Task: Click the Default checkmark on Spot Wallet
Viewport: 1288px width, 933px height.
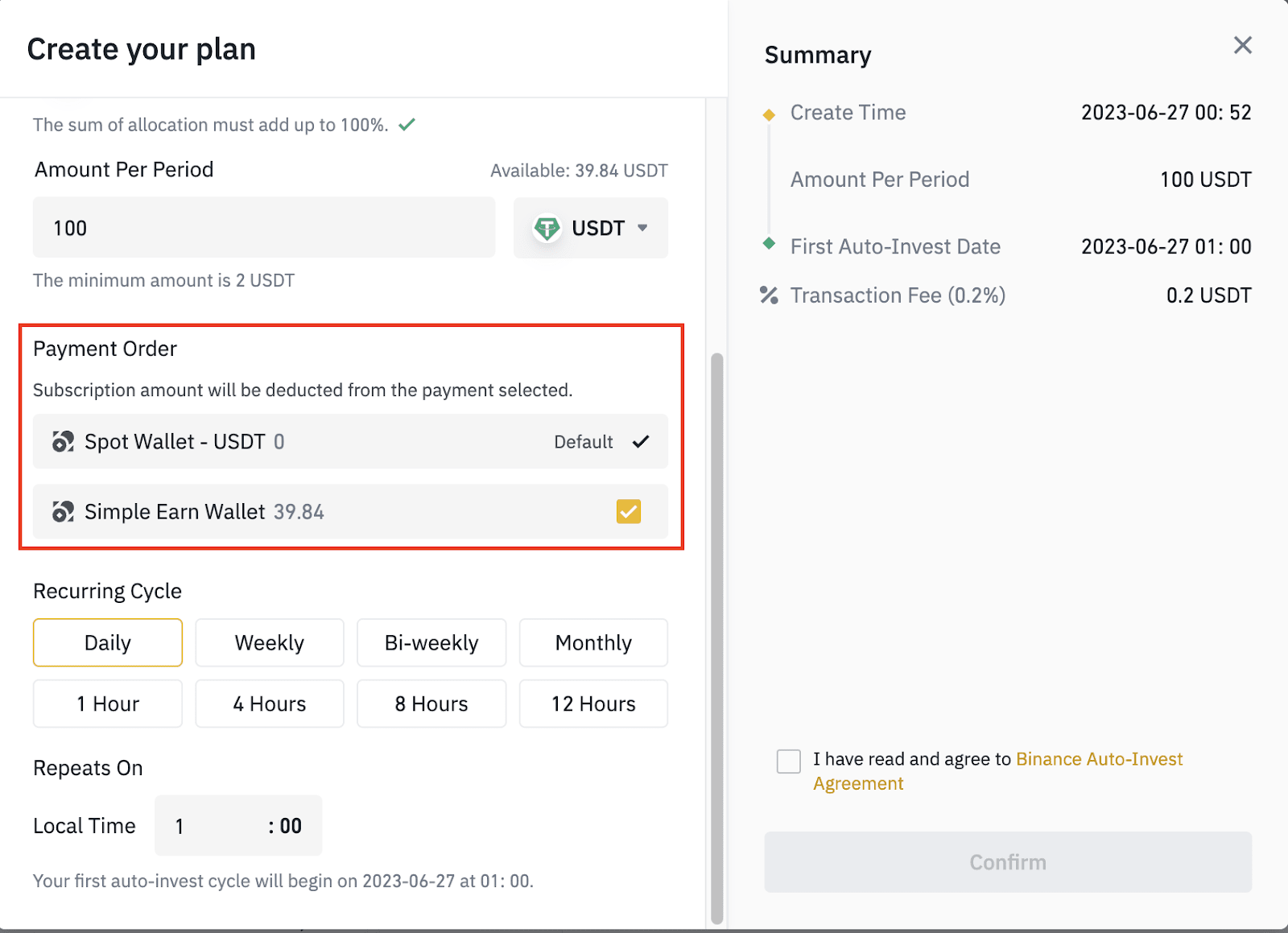Action: click(641, 441)
